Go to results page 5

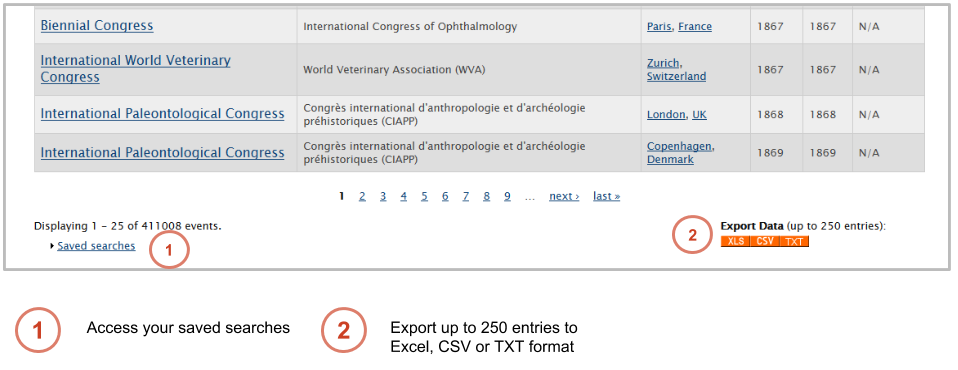[x=424, y=196]
